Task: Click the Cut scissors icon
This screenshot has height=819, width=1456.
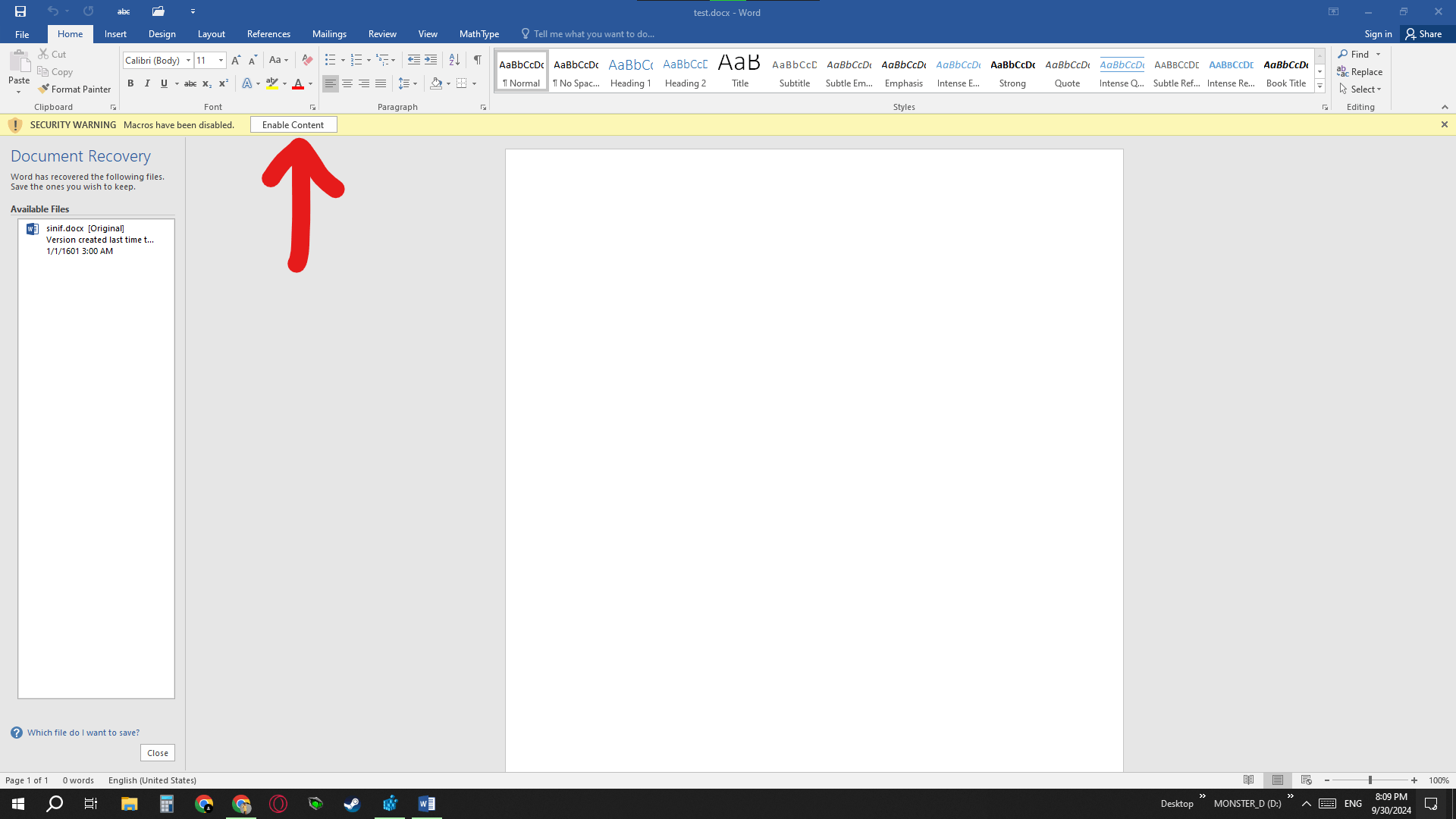Action: tap(43, 54)
